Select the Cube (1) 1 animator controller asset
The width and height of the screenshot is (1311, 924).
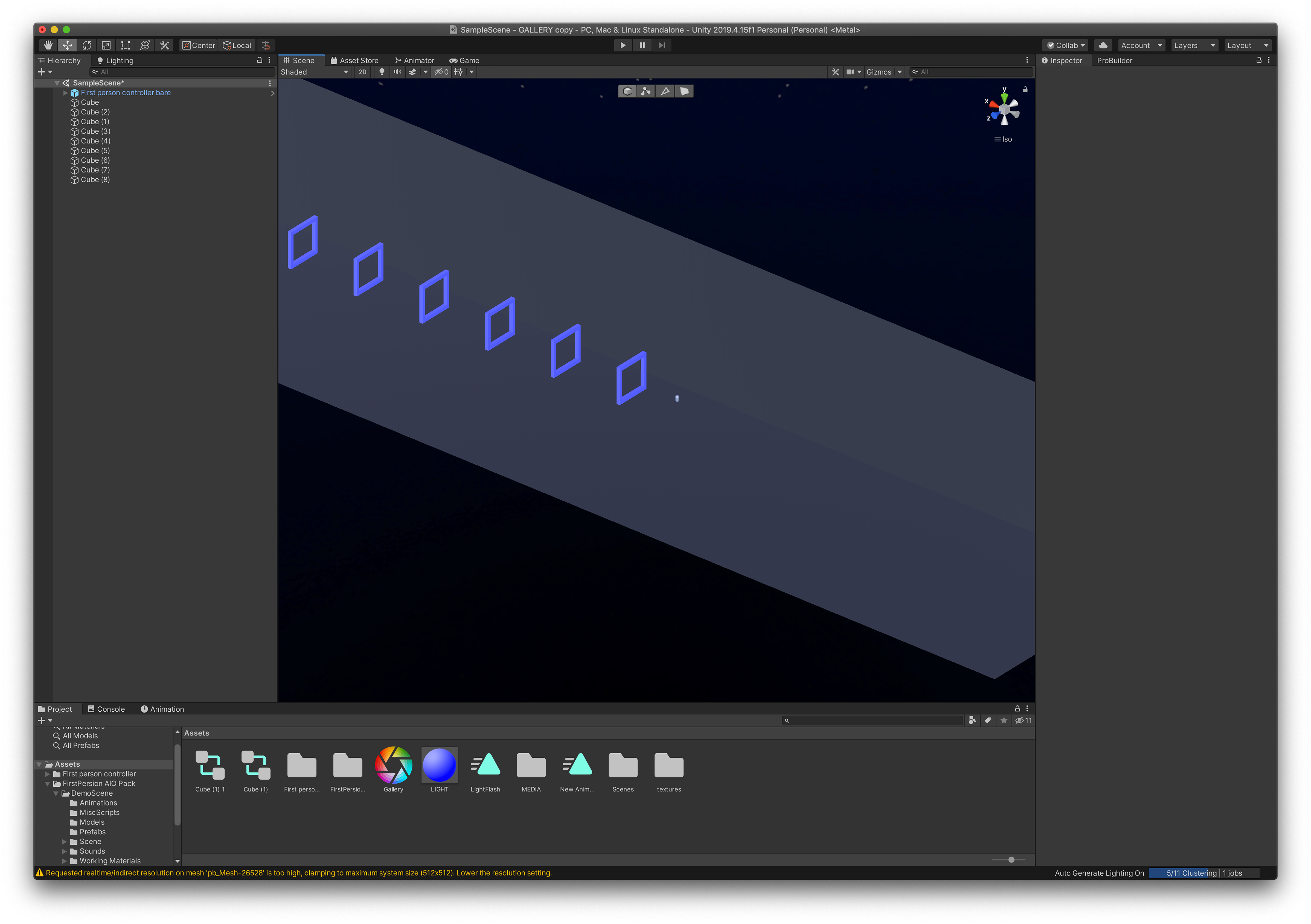(x=210, y=765)
